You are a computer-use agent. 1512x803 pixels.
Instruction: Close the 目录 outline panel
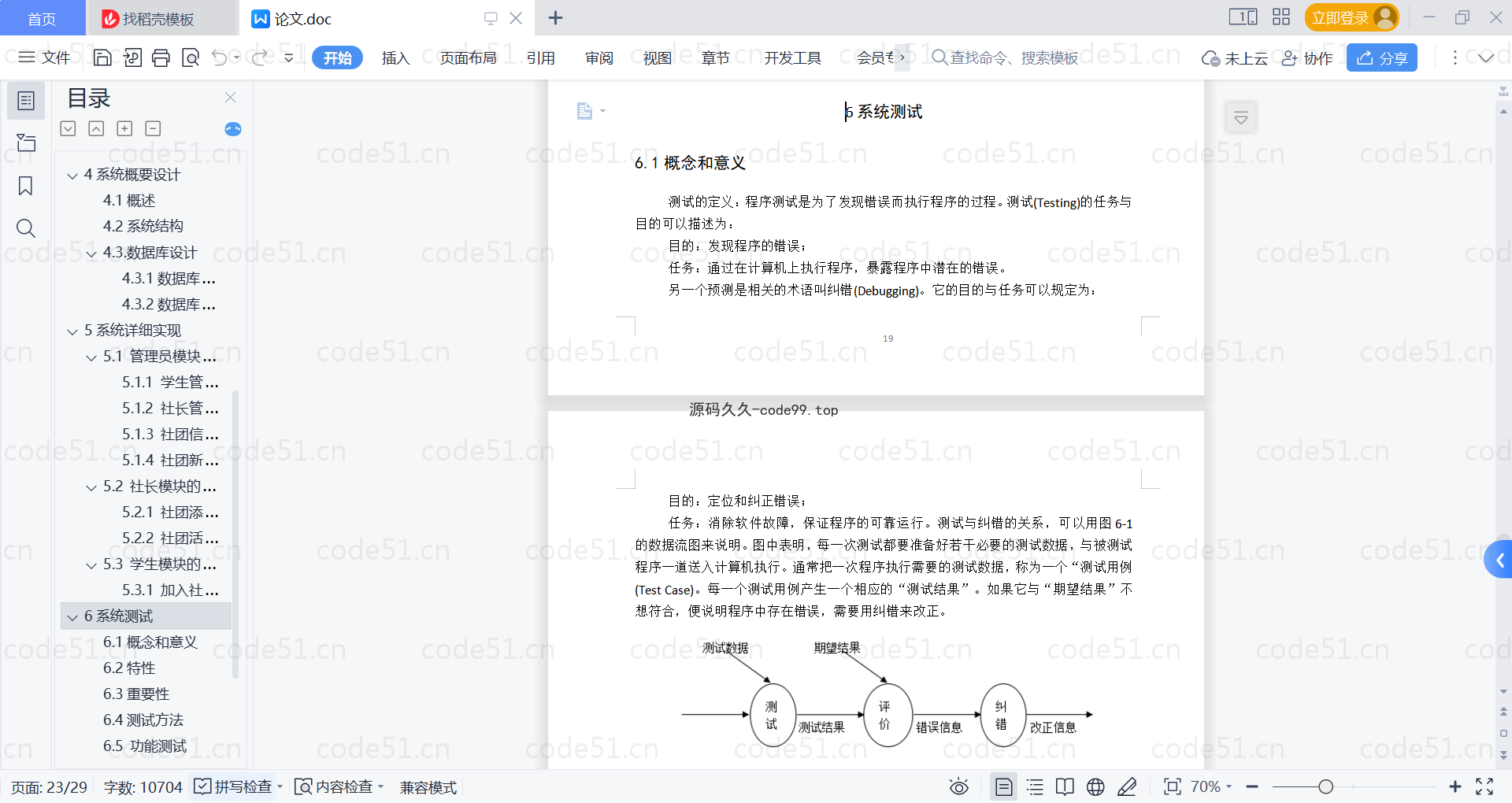point(231,97)
